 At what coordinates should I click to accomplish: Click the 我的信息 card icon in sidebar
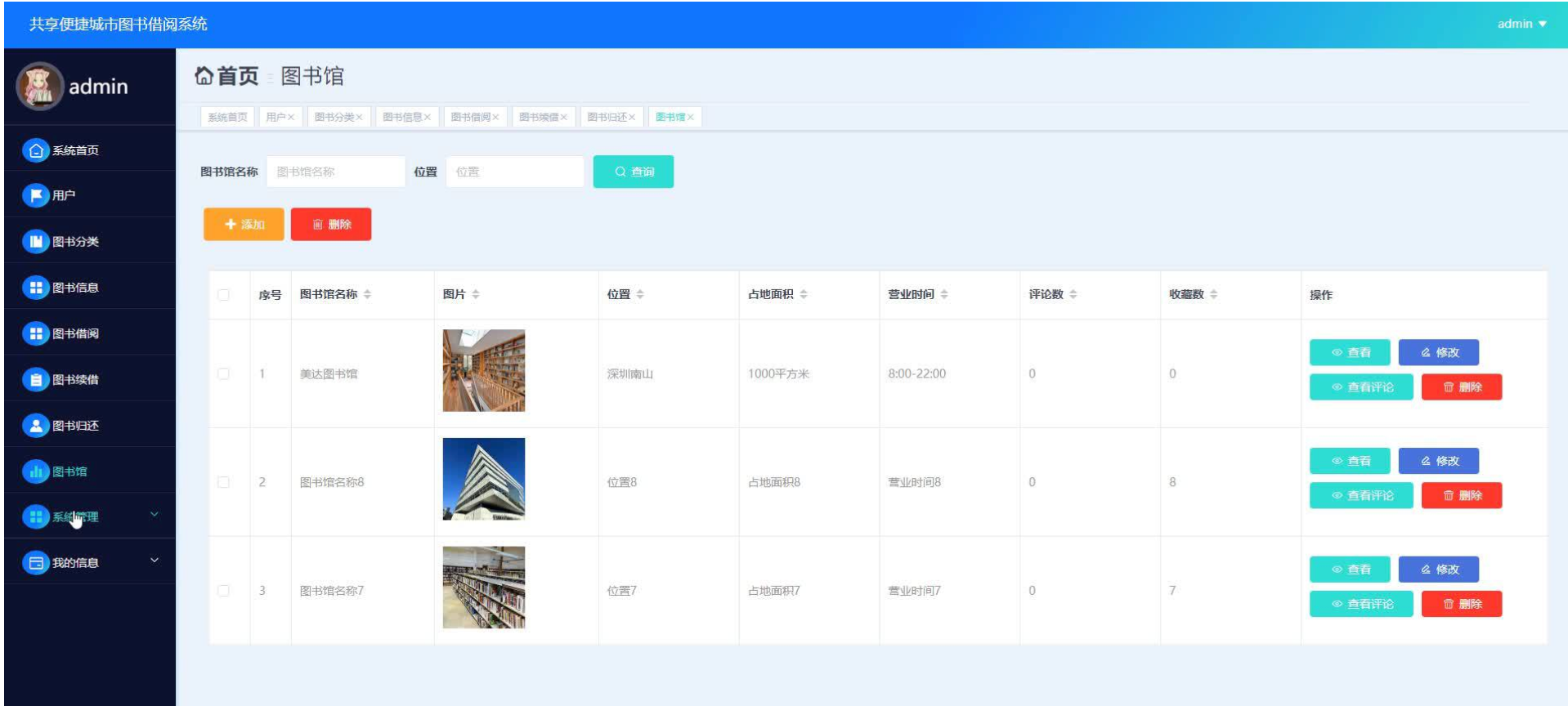tap(35, 563)
